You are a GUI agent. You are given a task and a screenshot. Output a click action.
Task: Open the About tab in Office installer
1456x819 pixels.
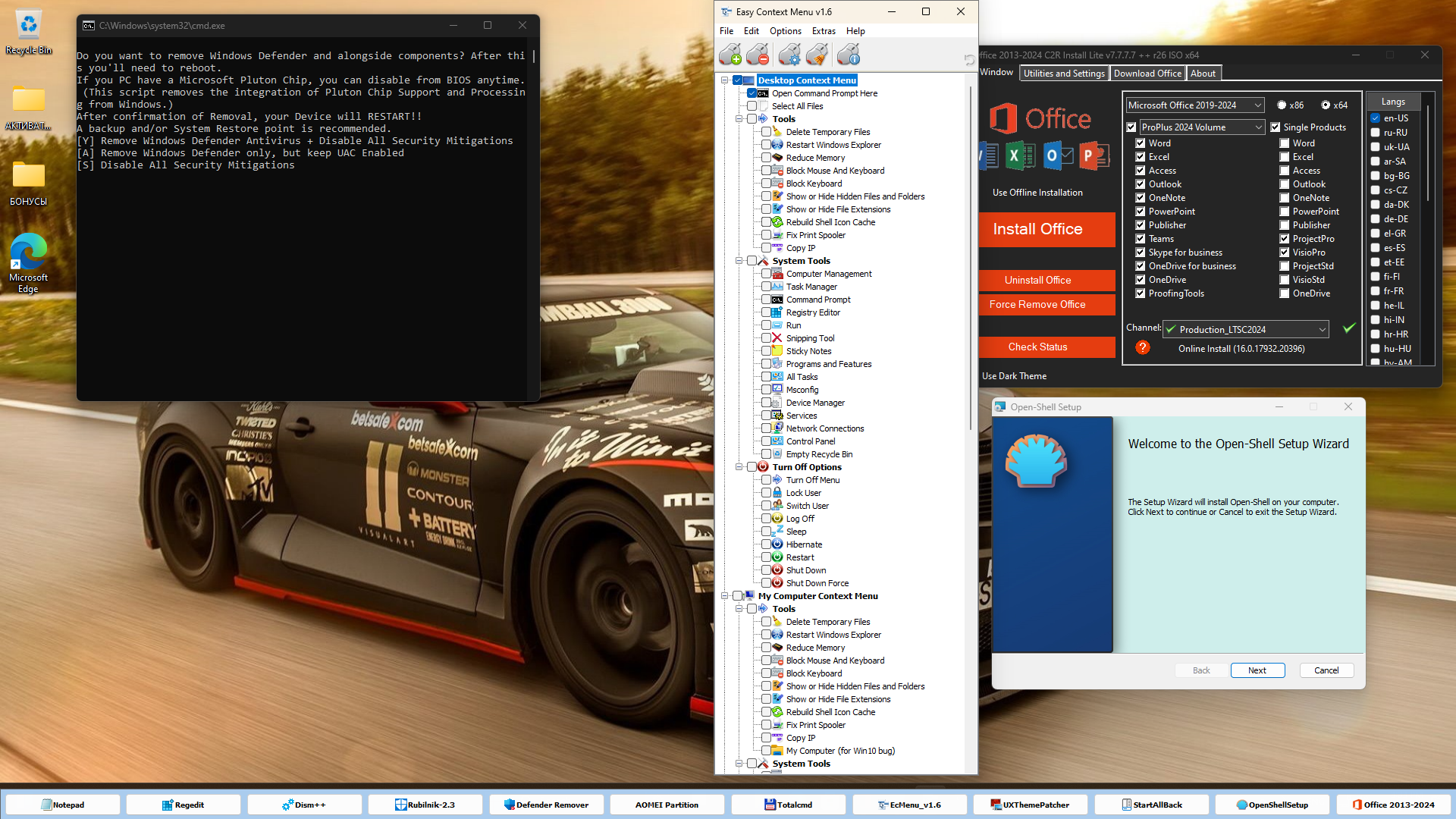tap(1203, 74)
